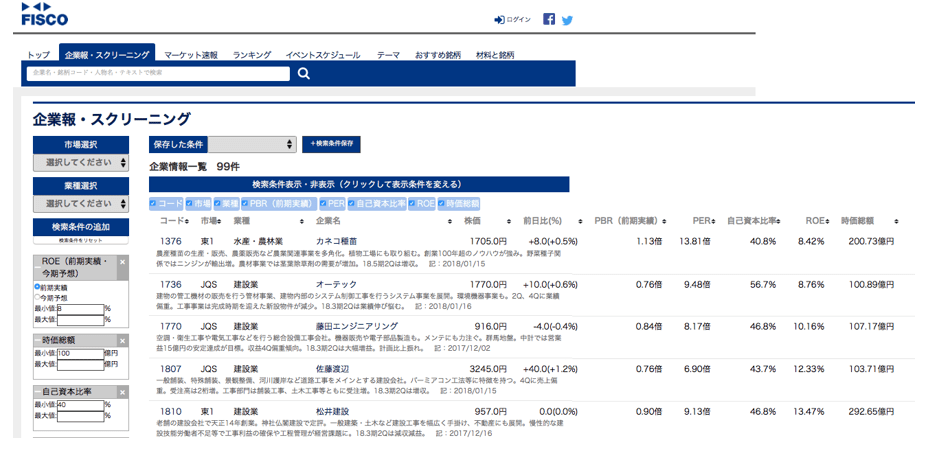Open the 業種選択 dropdown
This screenshot has width=932, height=450.
click(x=81, y=204)
